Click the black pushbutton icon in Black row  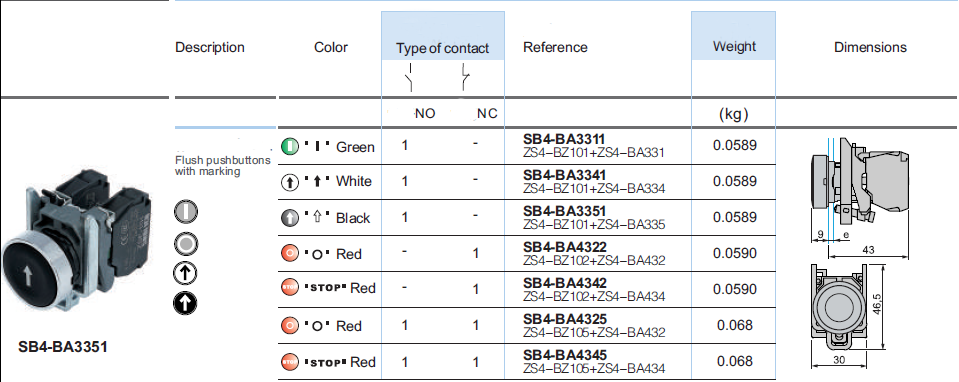(289, 218)
